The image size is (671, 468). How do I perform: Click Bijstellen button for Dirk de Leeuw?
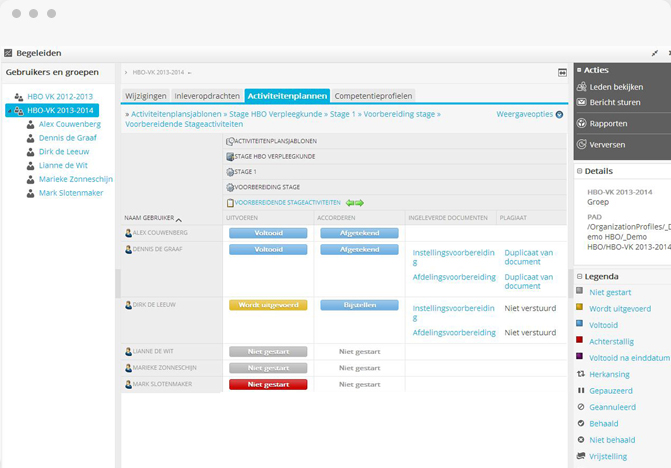click(x=359, y=305)
